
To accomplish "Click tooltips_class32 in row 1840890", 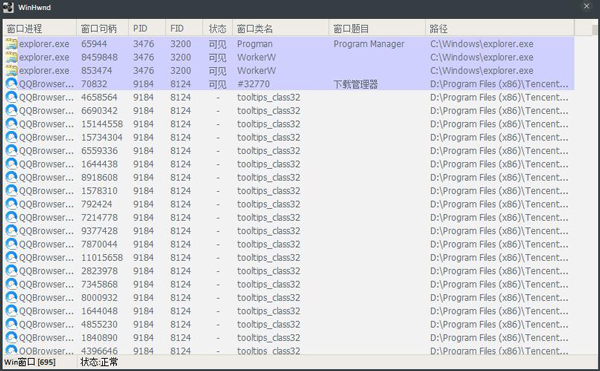I will tap(268, 338).
